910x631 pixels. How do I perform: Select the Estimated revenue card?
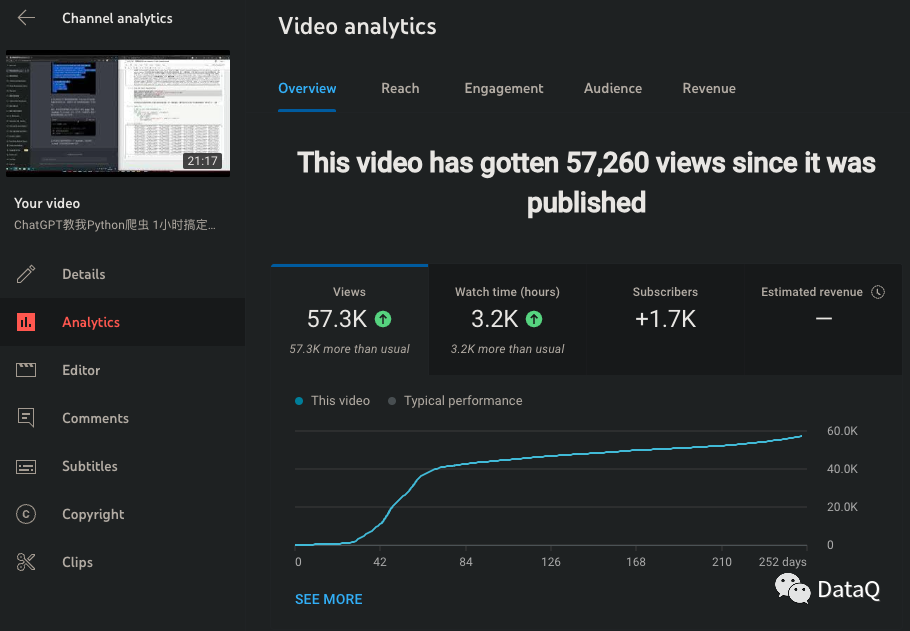click(x=823, y=320)
